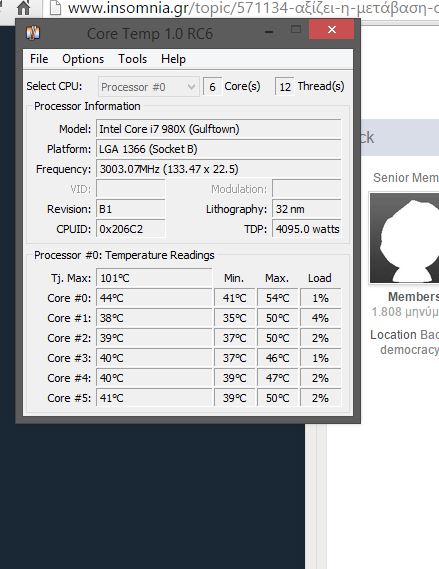Viewport: 439px width, 569px height.
Task: Click Core #0 maximum temperature 54°C
Action: (278, 298)
